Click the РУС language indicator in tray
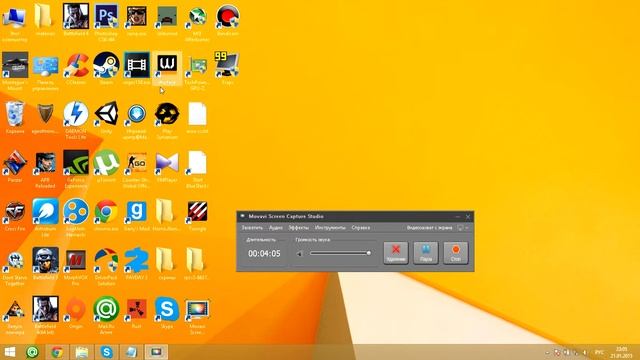The image size is (640, 360). pyautogui.click(x=599, y=352)
